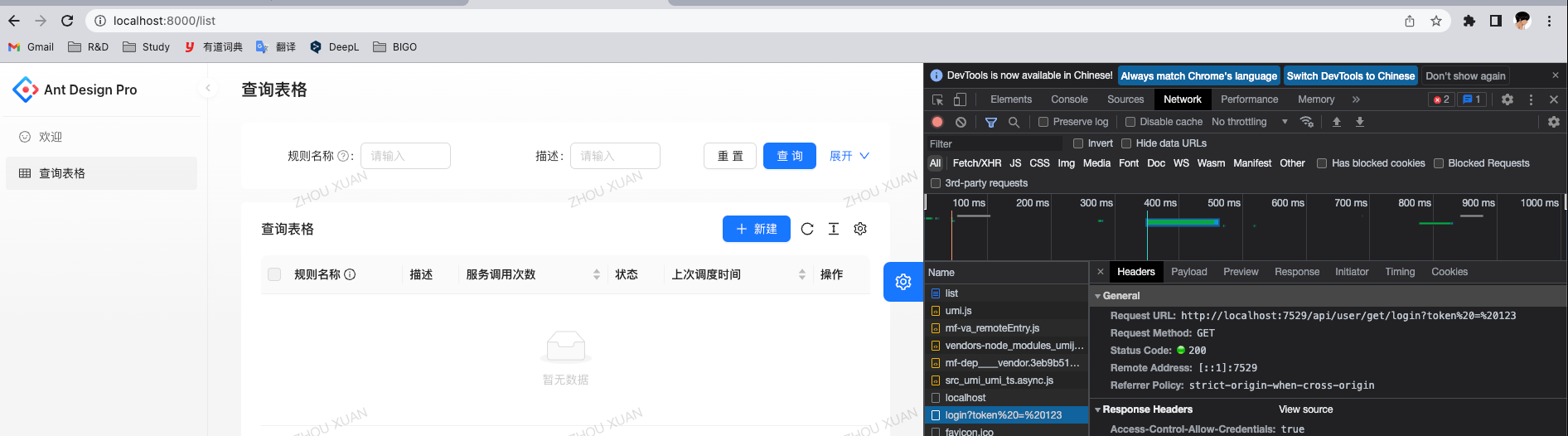Click Always match Chrome's language button

tap(1199, 75)
